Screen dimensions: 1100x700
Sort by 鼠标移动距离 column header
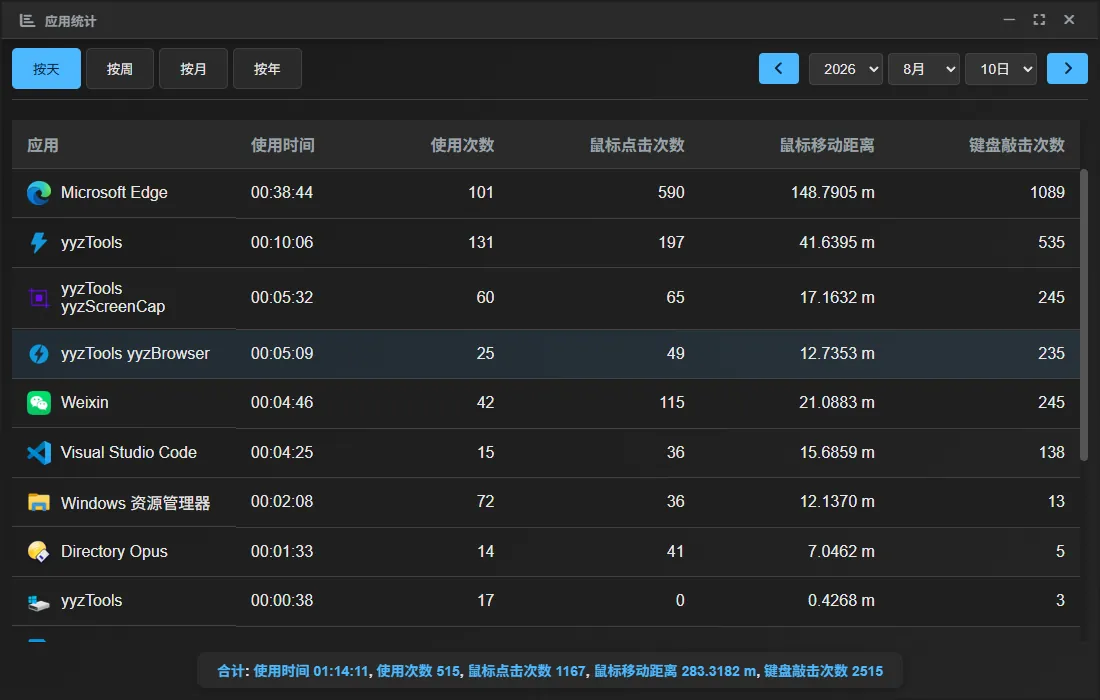(827, 145)
